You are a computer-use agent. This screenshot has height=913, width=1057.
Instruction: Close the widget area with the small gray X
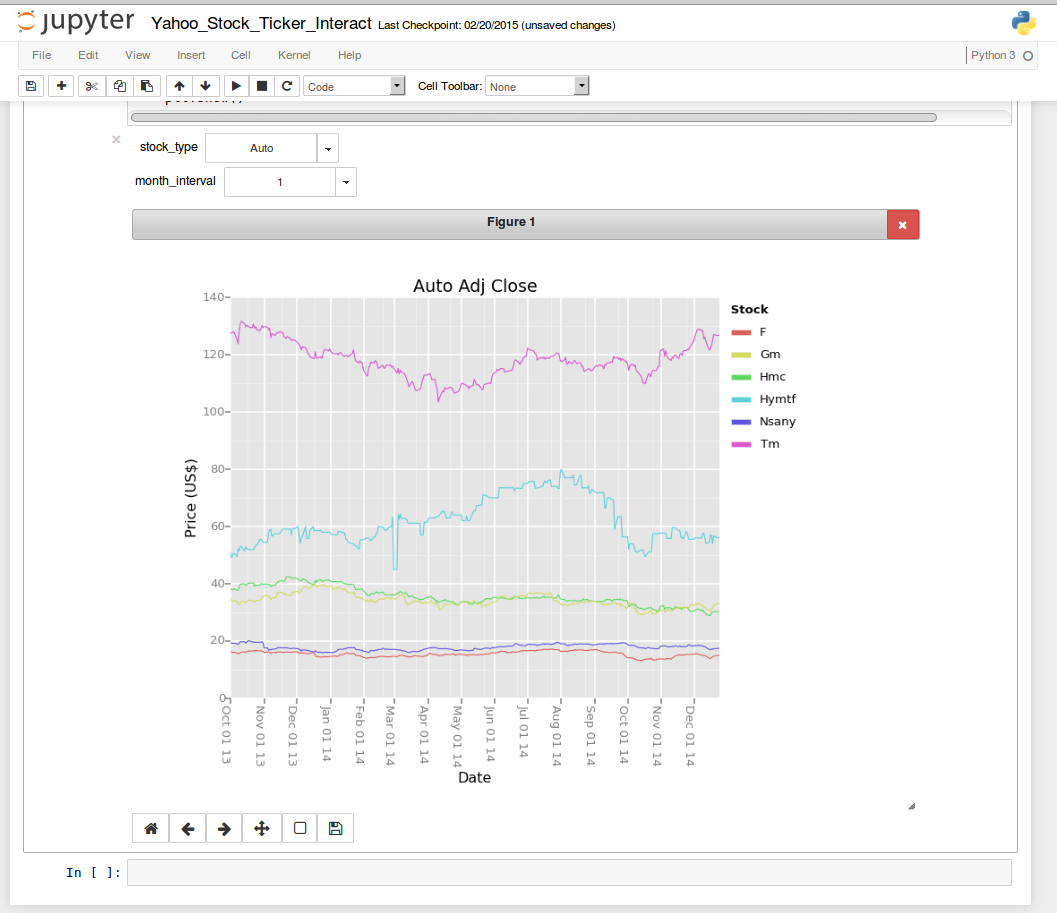click(x=116, y=140)
